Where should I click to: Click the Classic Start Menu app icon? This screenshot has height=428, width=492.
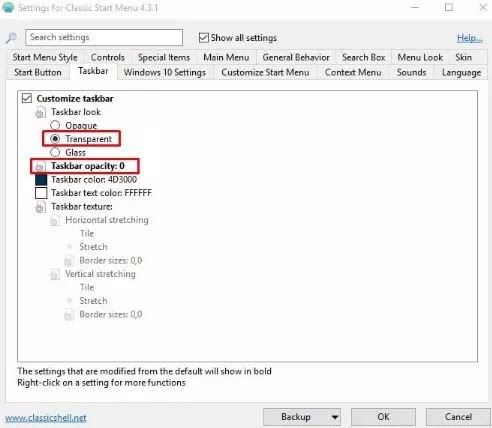pos(8,7)
